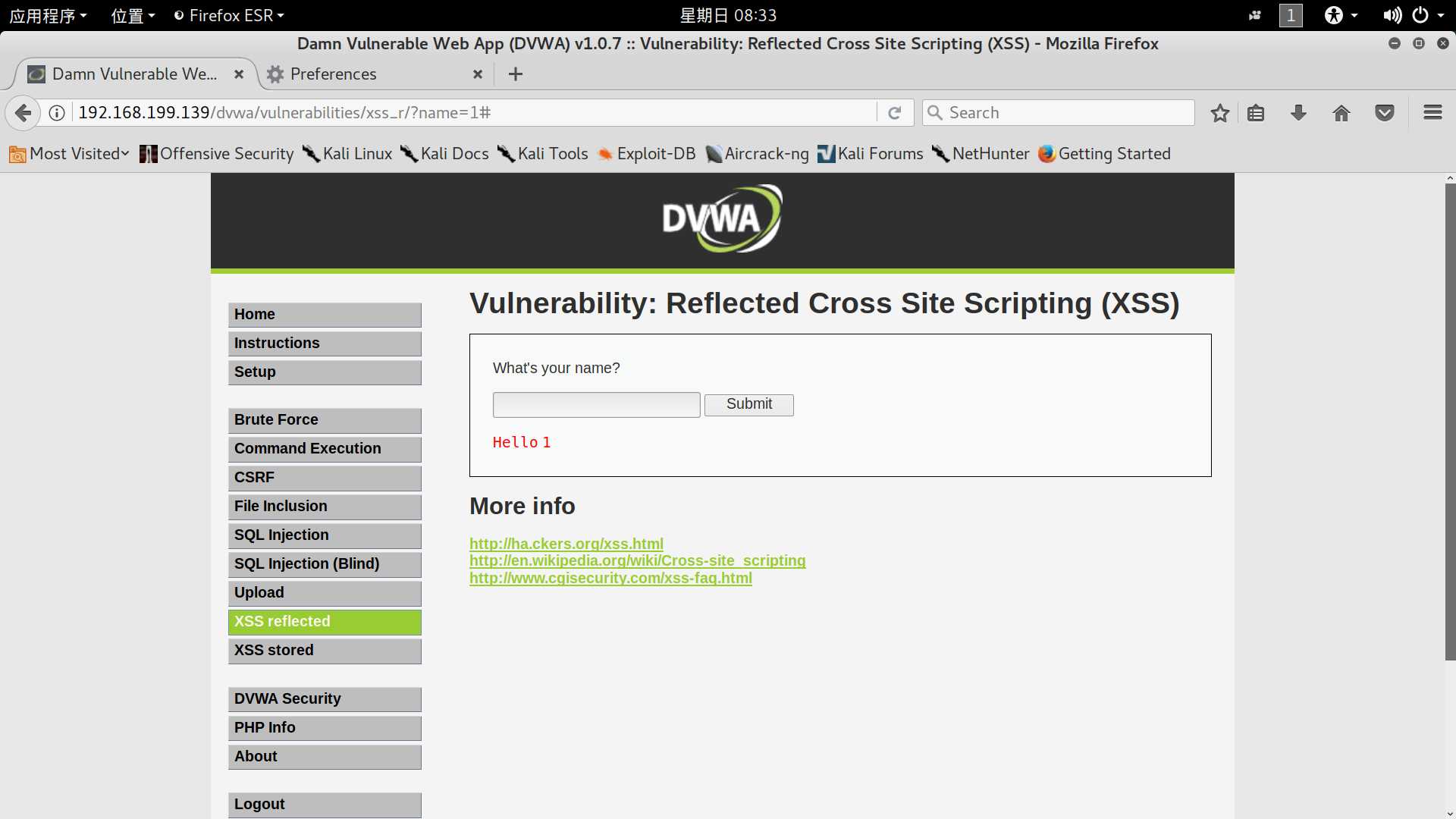The height and width of the screenshot is (819, 1456).
Task: Focus the What's your name input field
Action: tap(597, 404)
